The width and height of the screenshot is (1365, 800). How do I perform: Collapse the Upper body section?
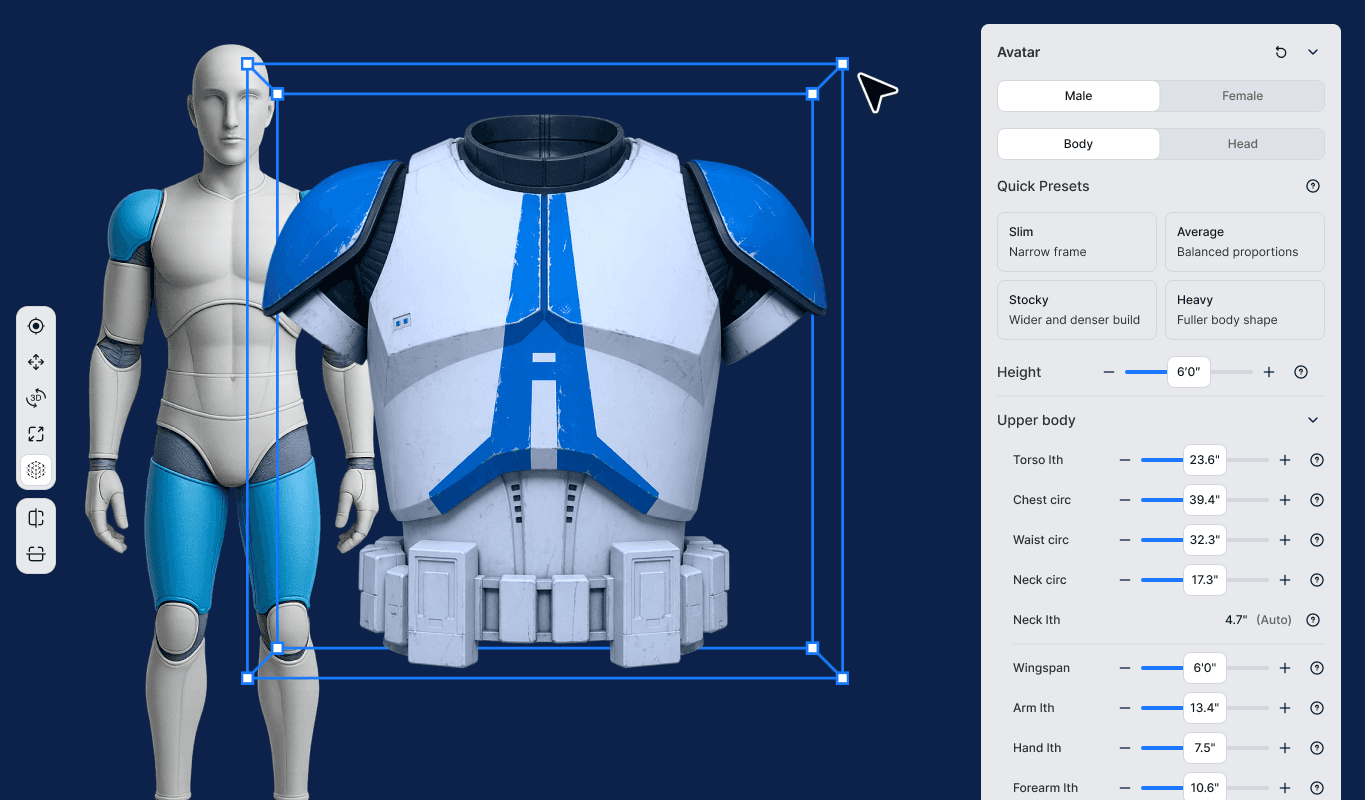(x=1313, y=420)
